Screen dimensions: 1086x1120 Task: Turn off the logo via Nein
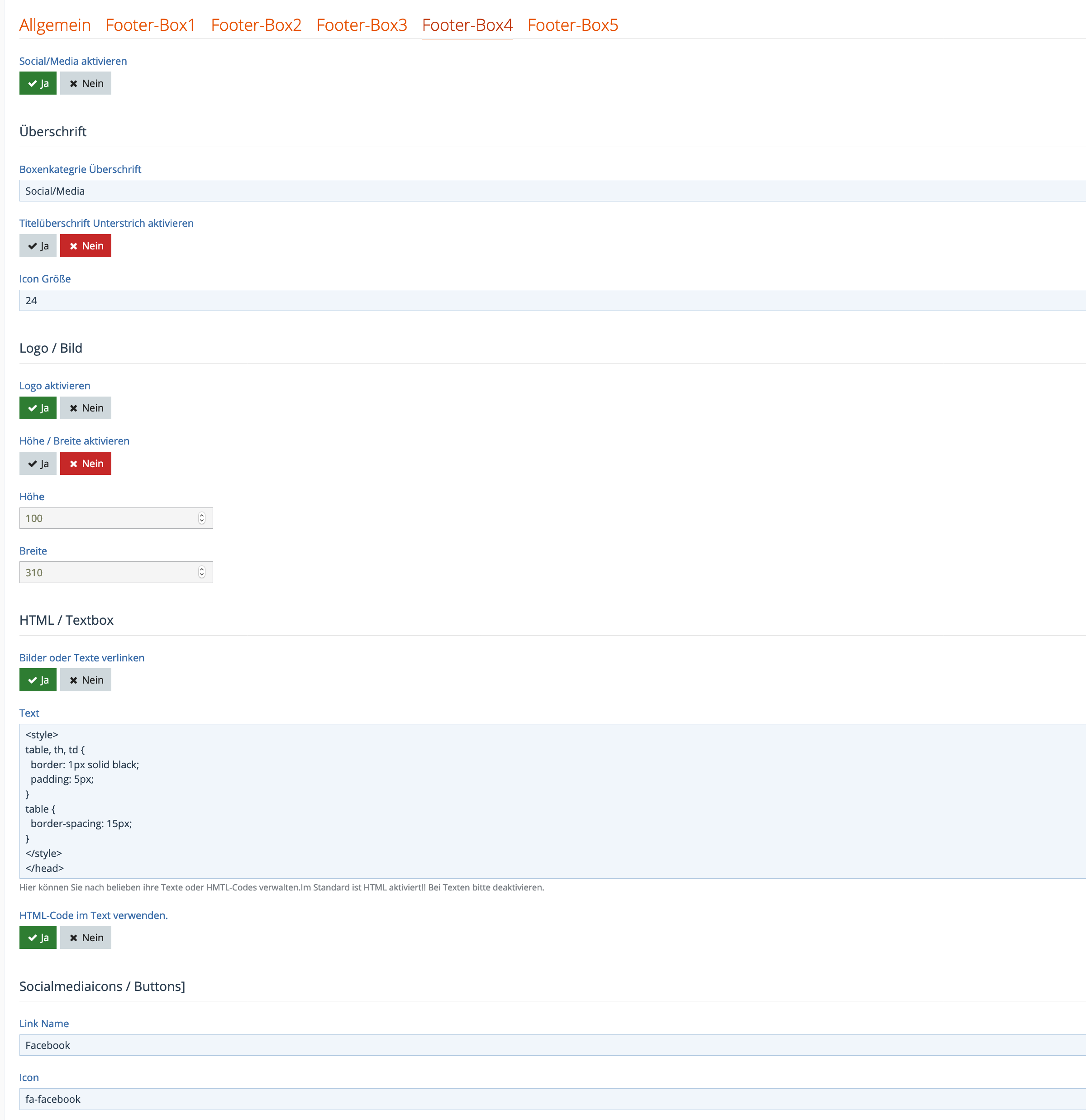click(86, 408)
